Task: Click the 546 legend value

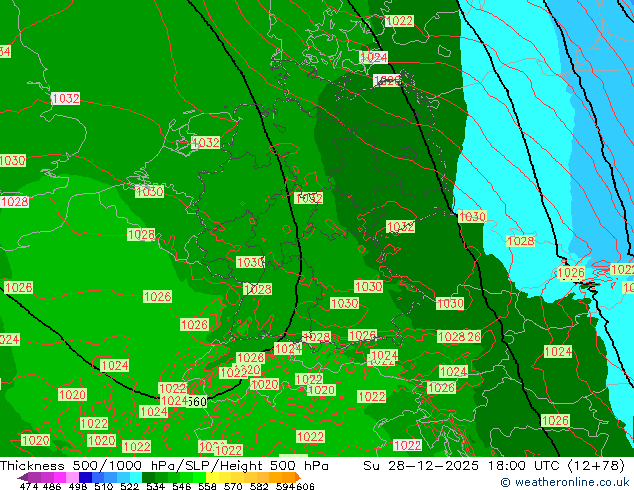Action: click(182, 486)
